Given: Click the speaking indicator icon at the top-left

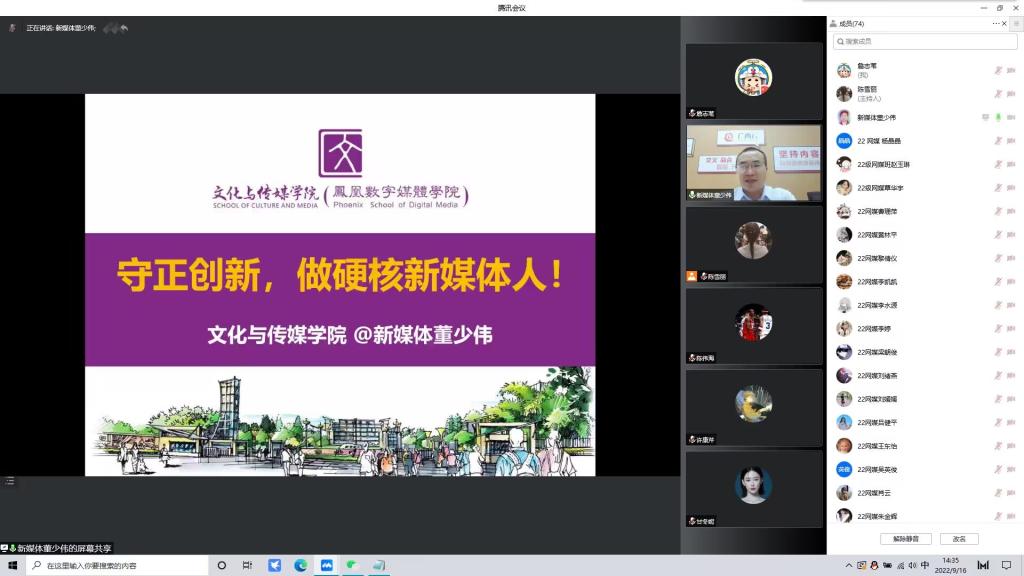Looking at the screenshot, I should 12,28.
